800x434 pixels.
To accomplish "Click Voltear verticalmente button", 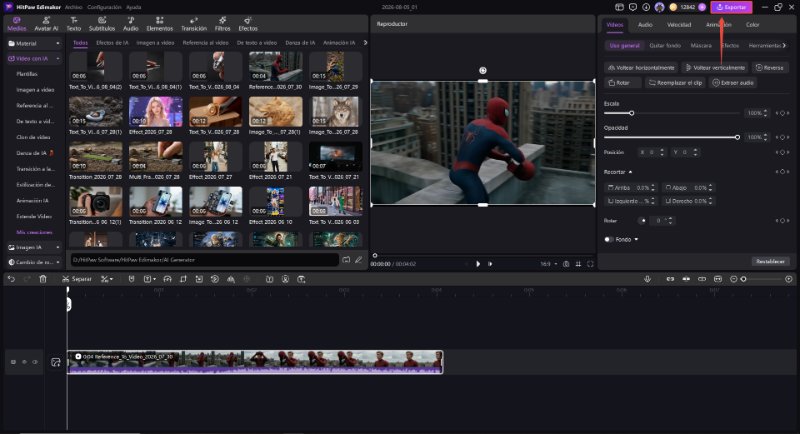I will coord(715,67).
